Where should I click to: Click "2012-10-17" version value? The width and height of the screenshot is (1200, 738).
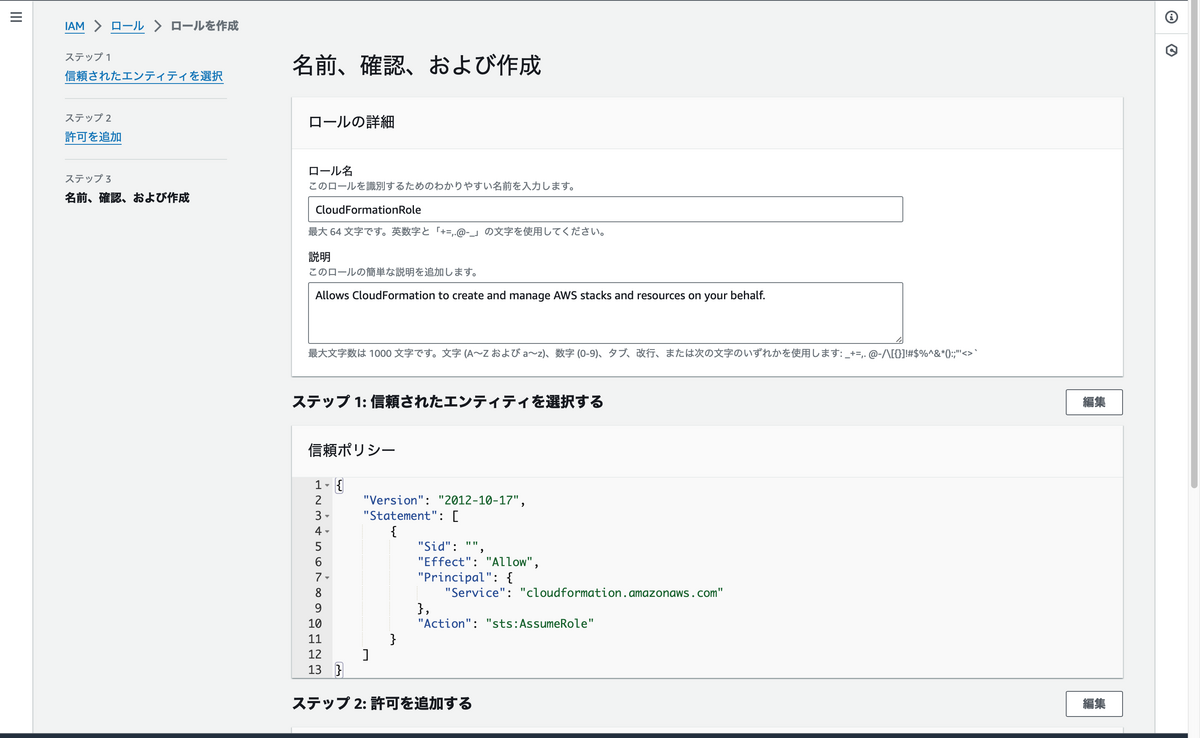tap(480, 500)
